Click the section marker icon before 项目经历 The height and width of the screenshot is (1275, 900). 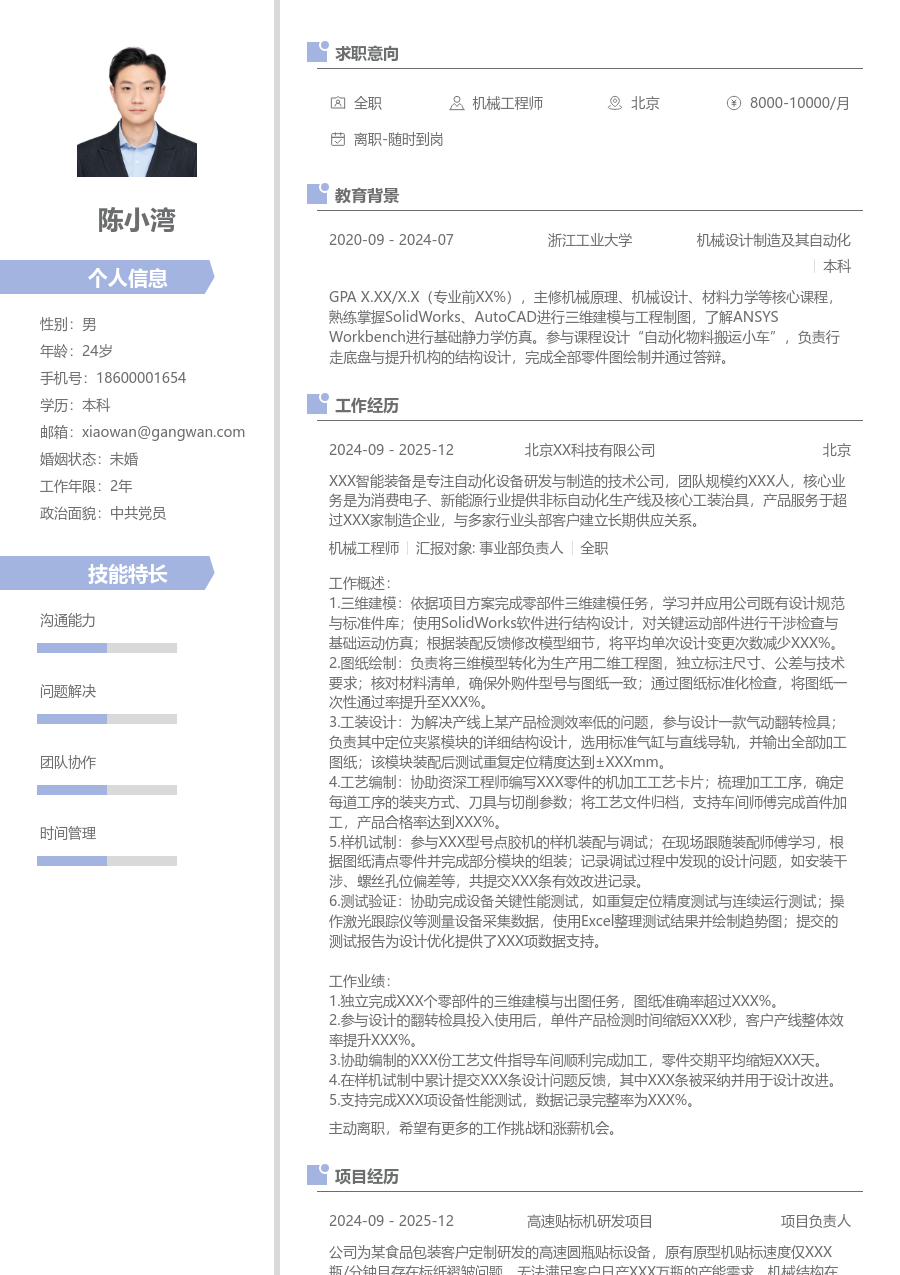[x=317, y=1176]
